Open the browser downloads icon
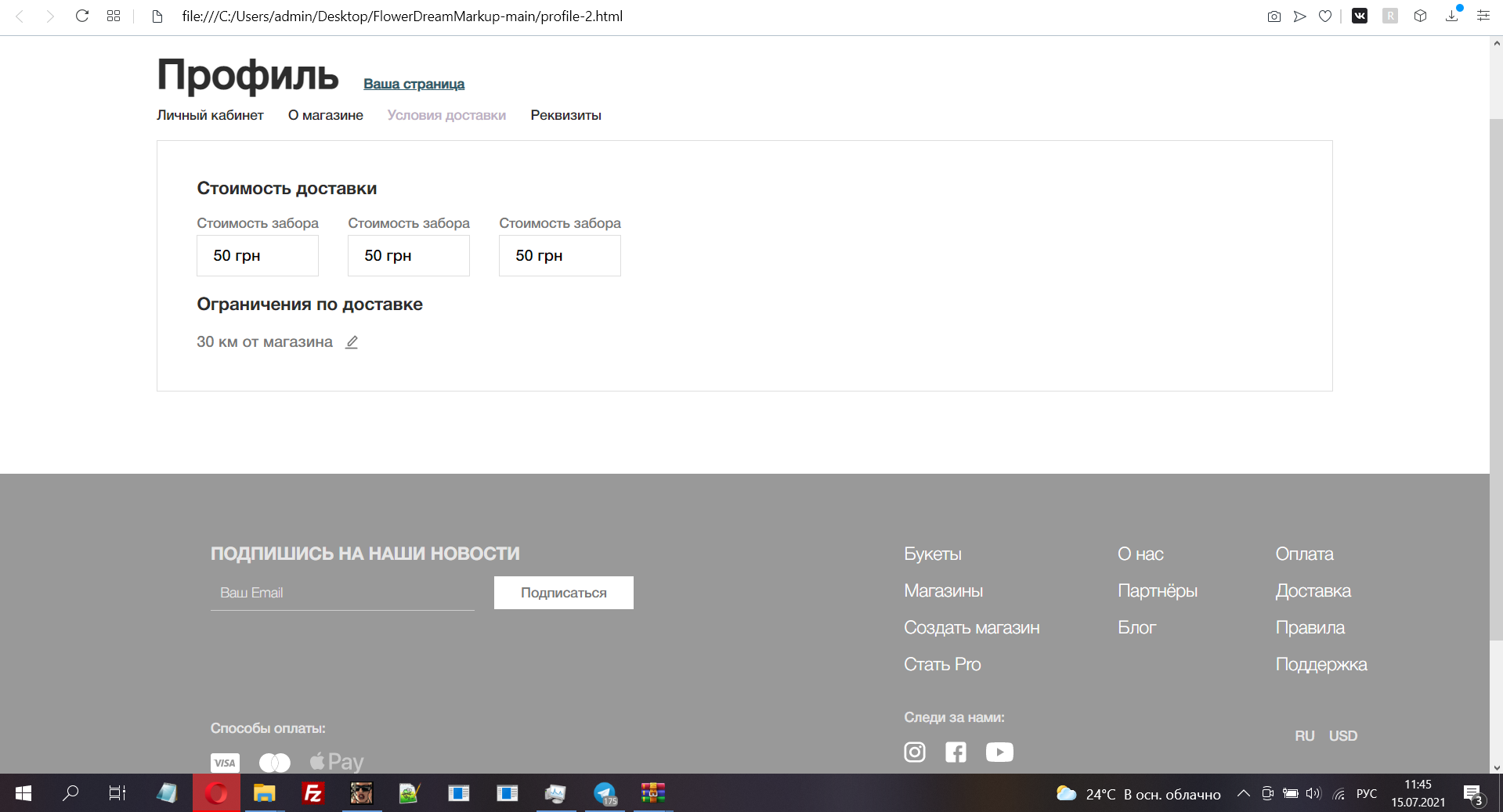Viewport: 1503px width, 812px height. (1452, 16)
